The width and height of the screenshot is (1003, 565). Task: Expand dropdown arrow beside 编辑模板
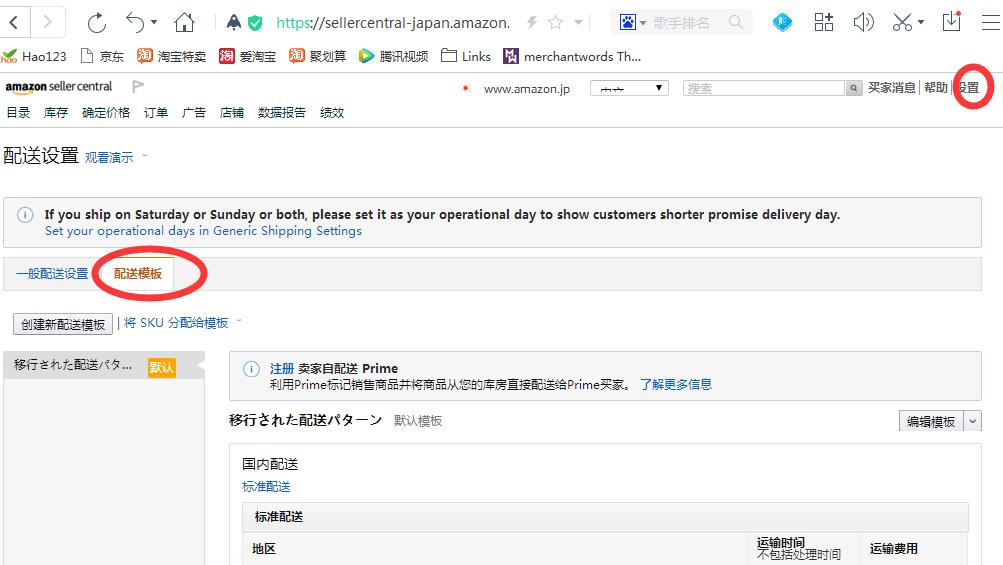[x=972, y=421]
